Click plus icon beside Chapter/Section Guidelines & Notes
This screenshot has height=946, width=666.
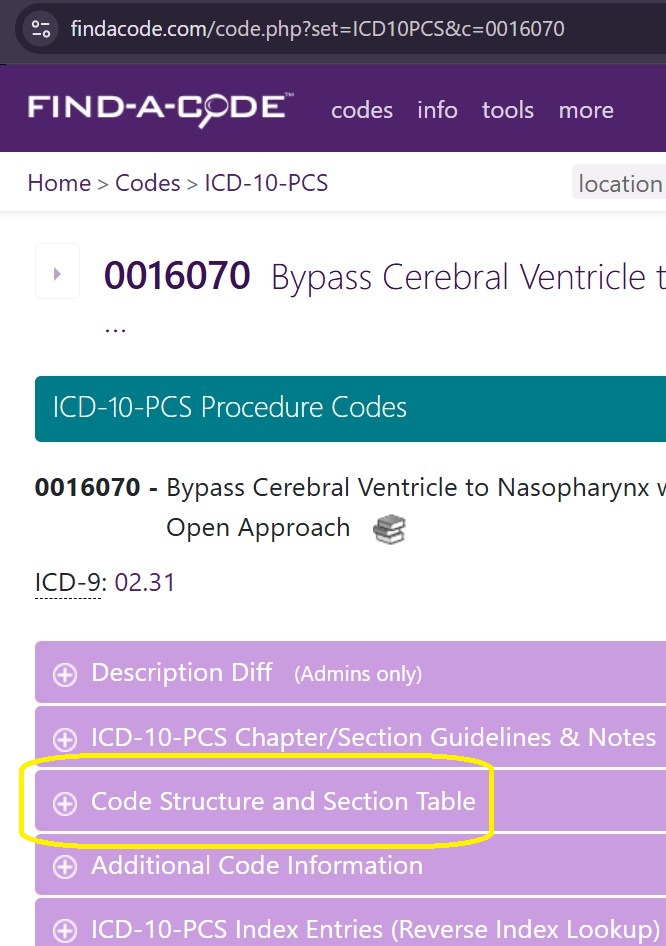click(x=65, y=739)
